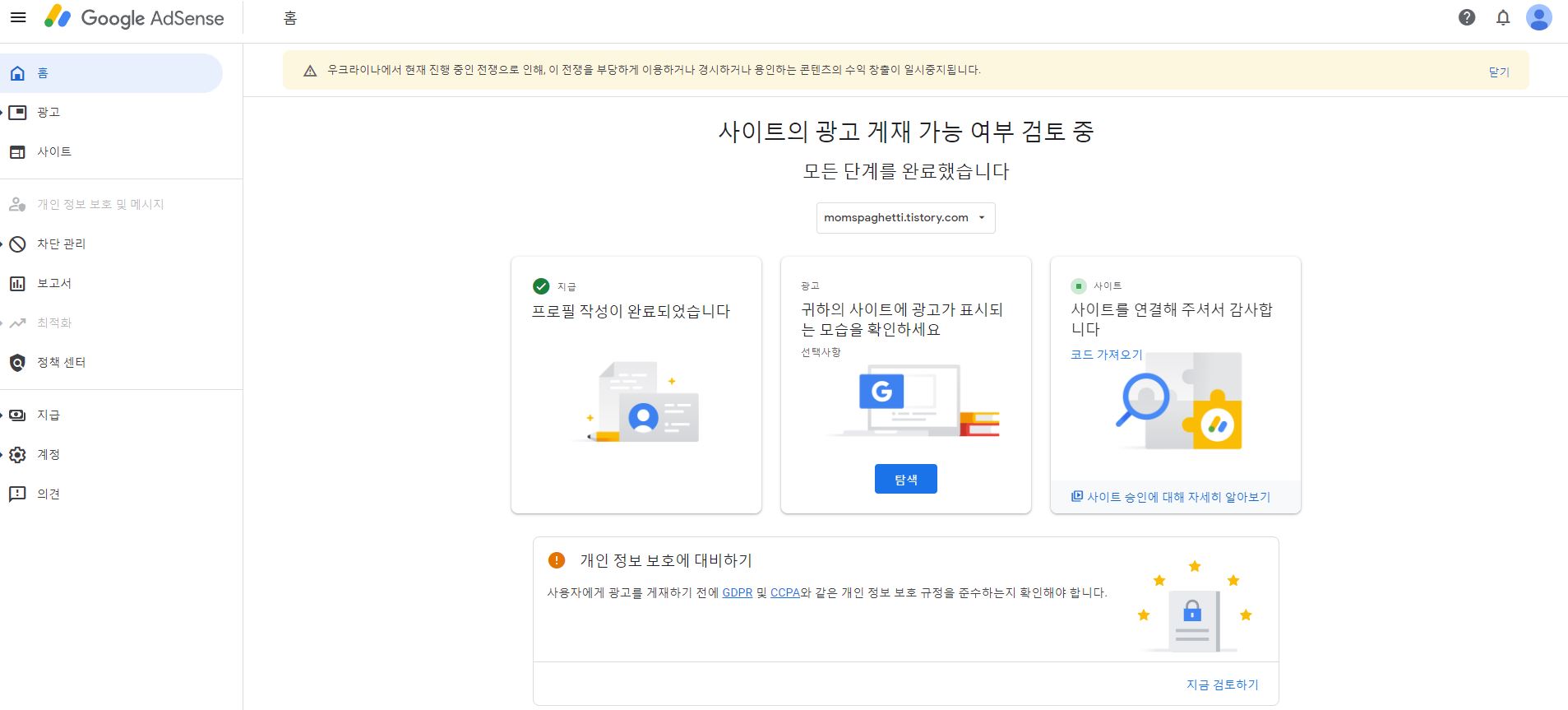Viewport: 1568px width, 710px height.
Task: Click the 최적화 trend arrow icon
Action: click(x=17, y=323)
